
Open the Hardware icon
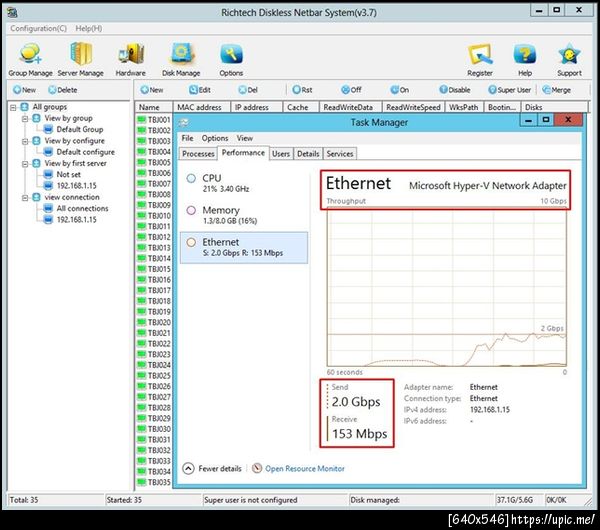[x=130, y=59]
